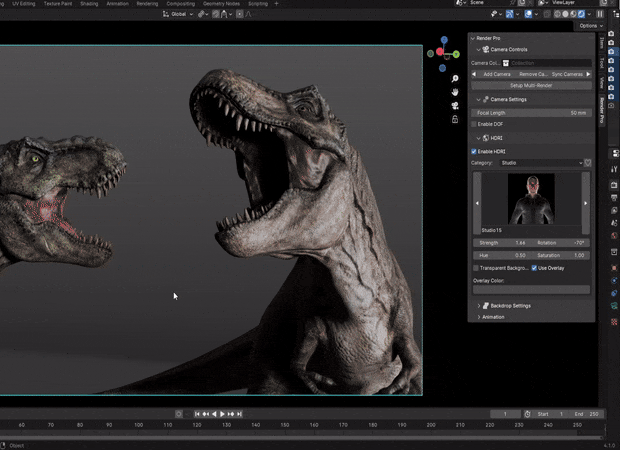
Task: Expand the Animation section
Action: click(x=492, y=317)
